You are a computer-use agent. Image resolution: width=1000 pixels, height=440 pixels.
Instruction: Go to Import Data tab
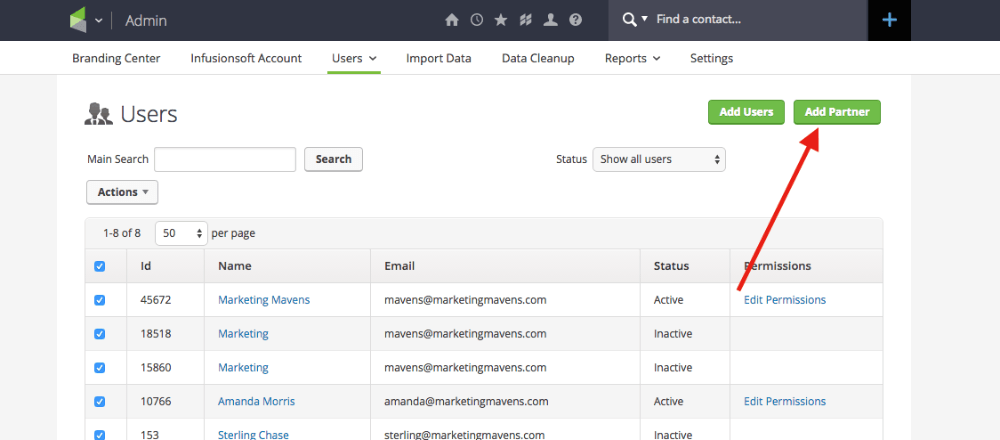tap(439, 58)
